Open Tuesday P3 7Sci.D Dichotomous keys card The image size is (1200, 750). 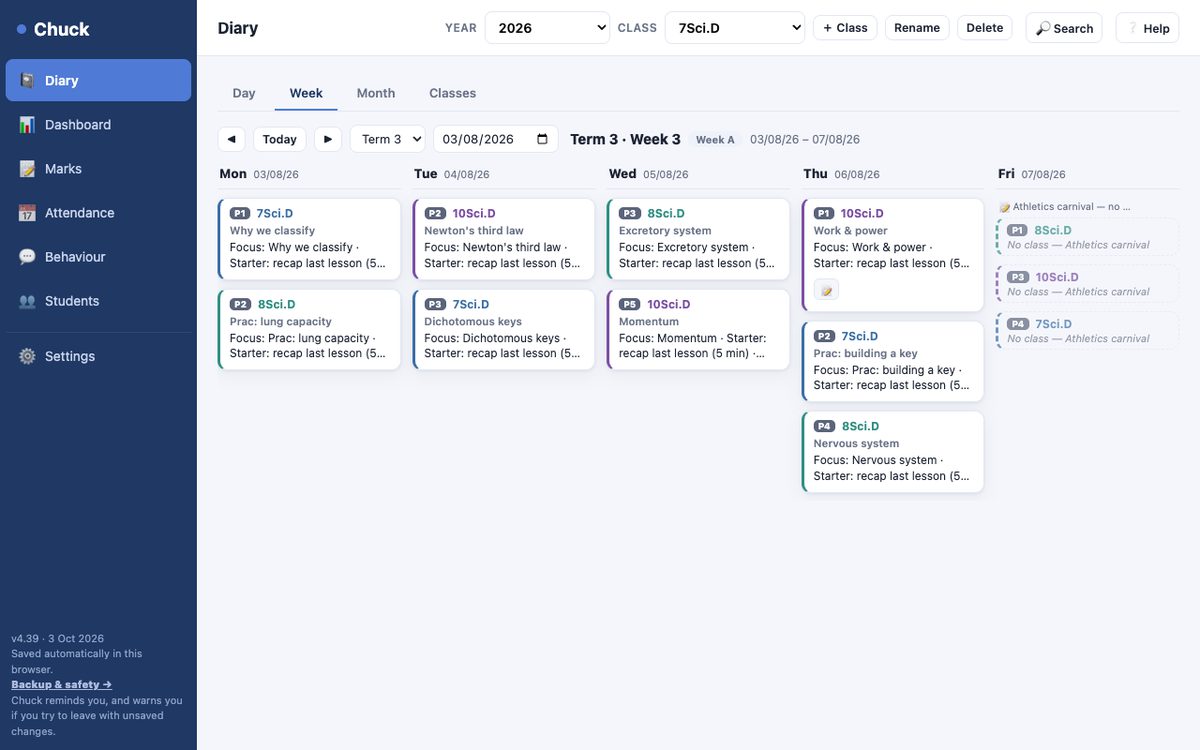(504, 330)
